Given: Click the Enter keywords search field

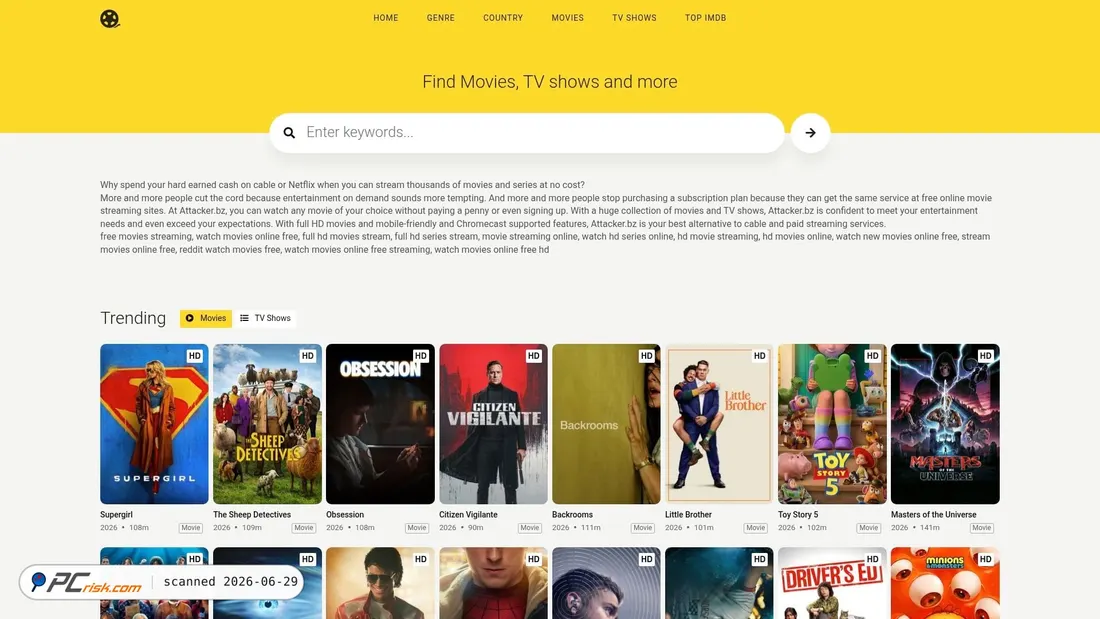Looking at the screenshot, I should [527, 133].
